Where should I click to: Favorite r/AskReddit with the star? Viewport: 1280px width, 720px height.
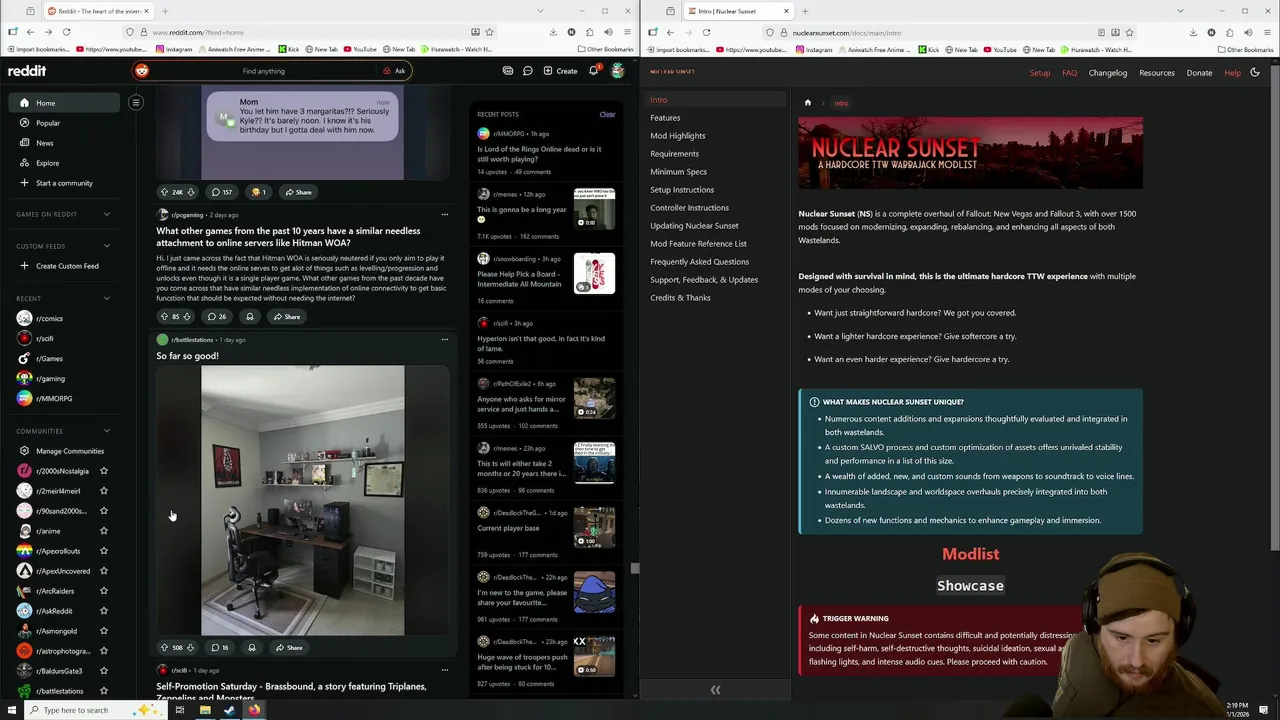[104, 611]
